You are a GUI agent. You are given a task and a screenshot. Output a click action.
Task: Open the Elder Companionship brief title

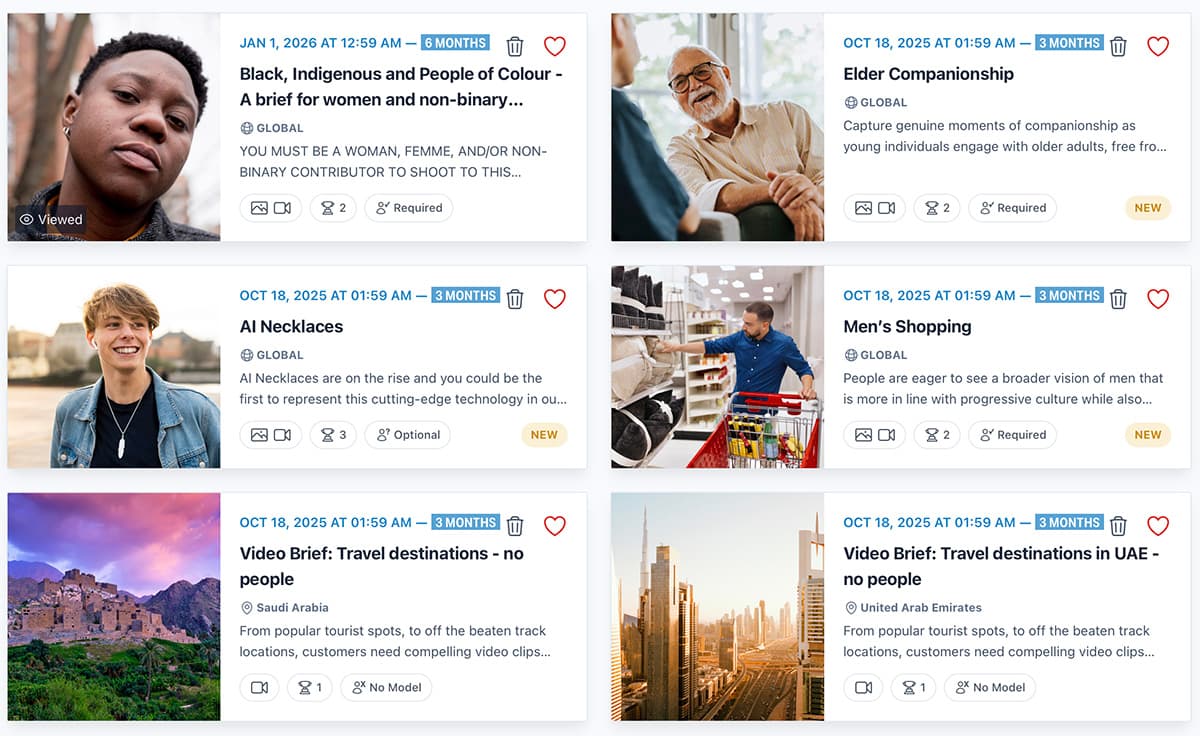tap(928, 74)
